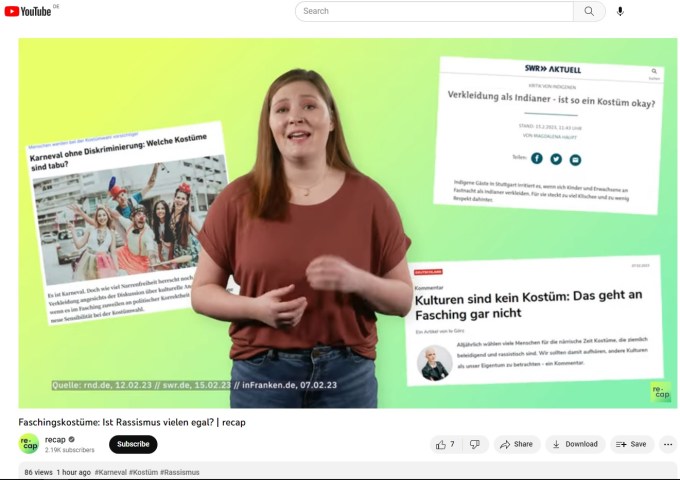
Task: Save the video to a playlist
Action: pyautogui.click(x=631, y=444)
